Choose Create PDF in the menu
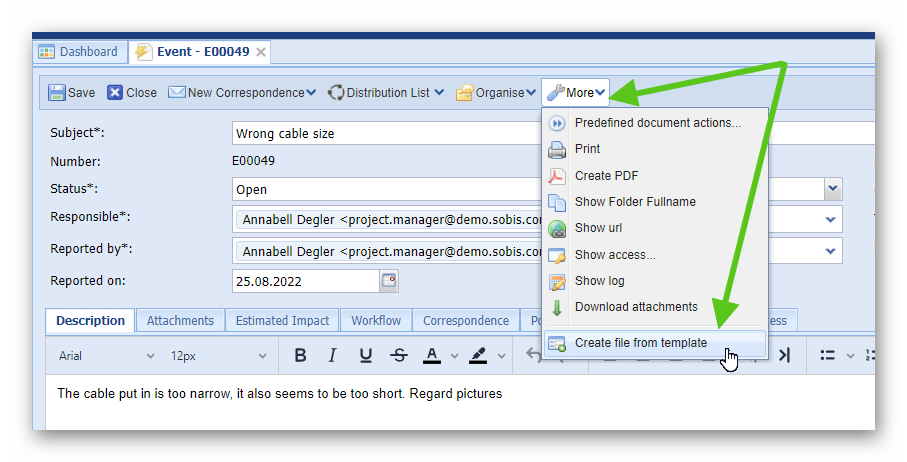The image size is (907, 462). tap(606, 176)
